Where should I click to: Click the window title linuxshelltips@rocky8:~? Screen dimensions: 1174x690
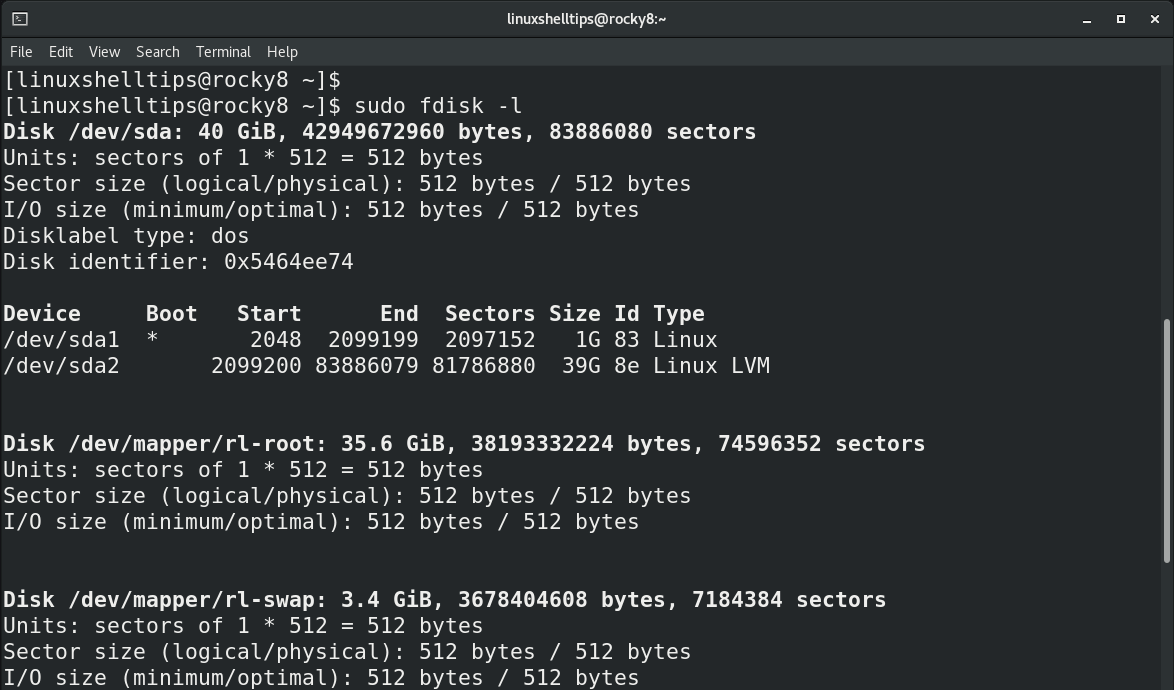586,19
